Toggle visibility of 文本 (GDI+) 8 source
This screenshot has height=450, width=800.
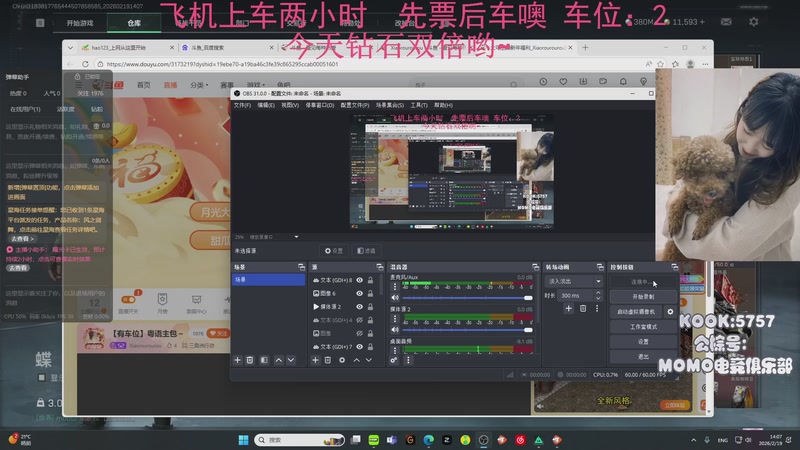(360, 280)
